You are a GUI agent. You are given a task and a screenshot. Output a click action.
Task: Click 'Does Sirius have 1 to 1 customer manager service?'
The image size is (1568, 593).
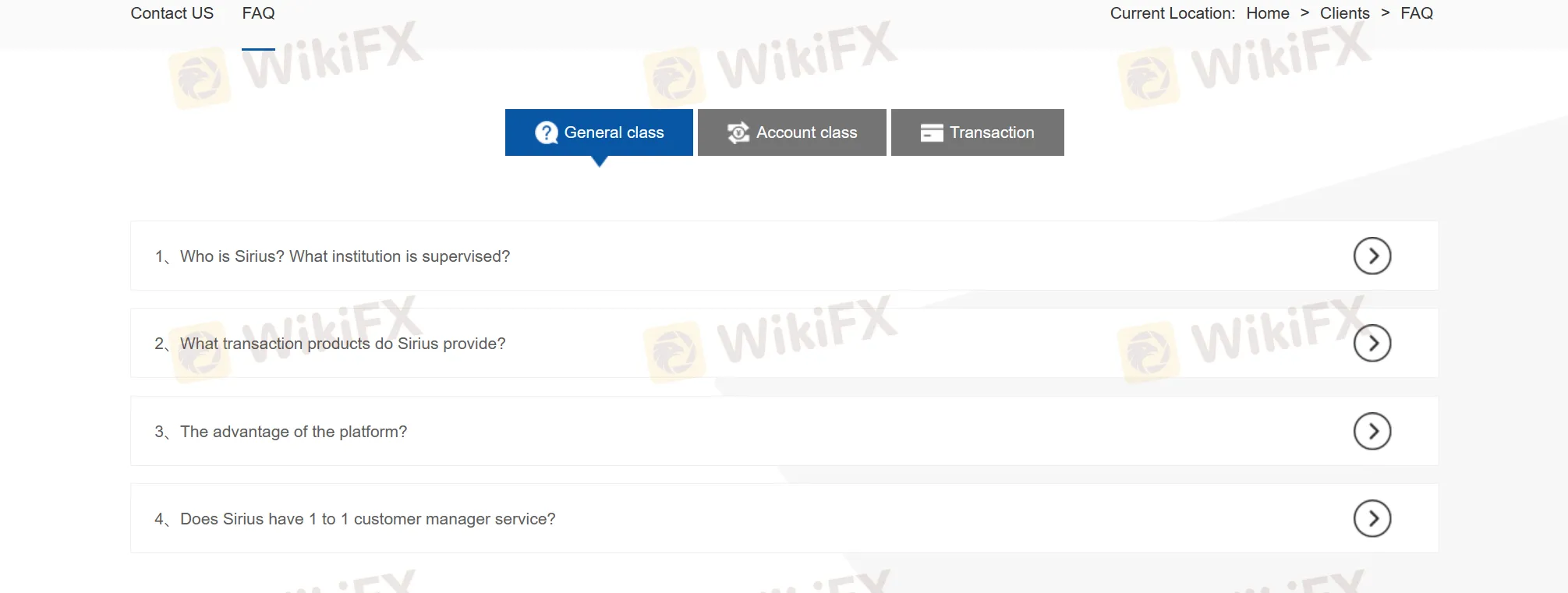tap(367, 519)
